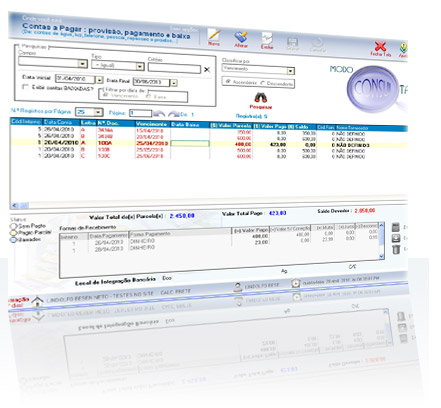Click the clock icon in status bar

(x=295, y=284)
